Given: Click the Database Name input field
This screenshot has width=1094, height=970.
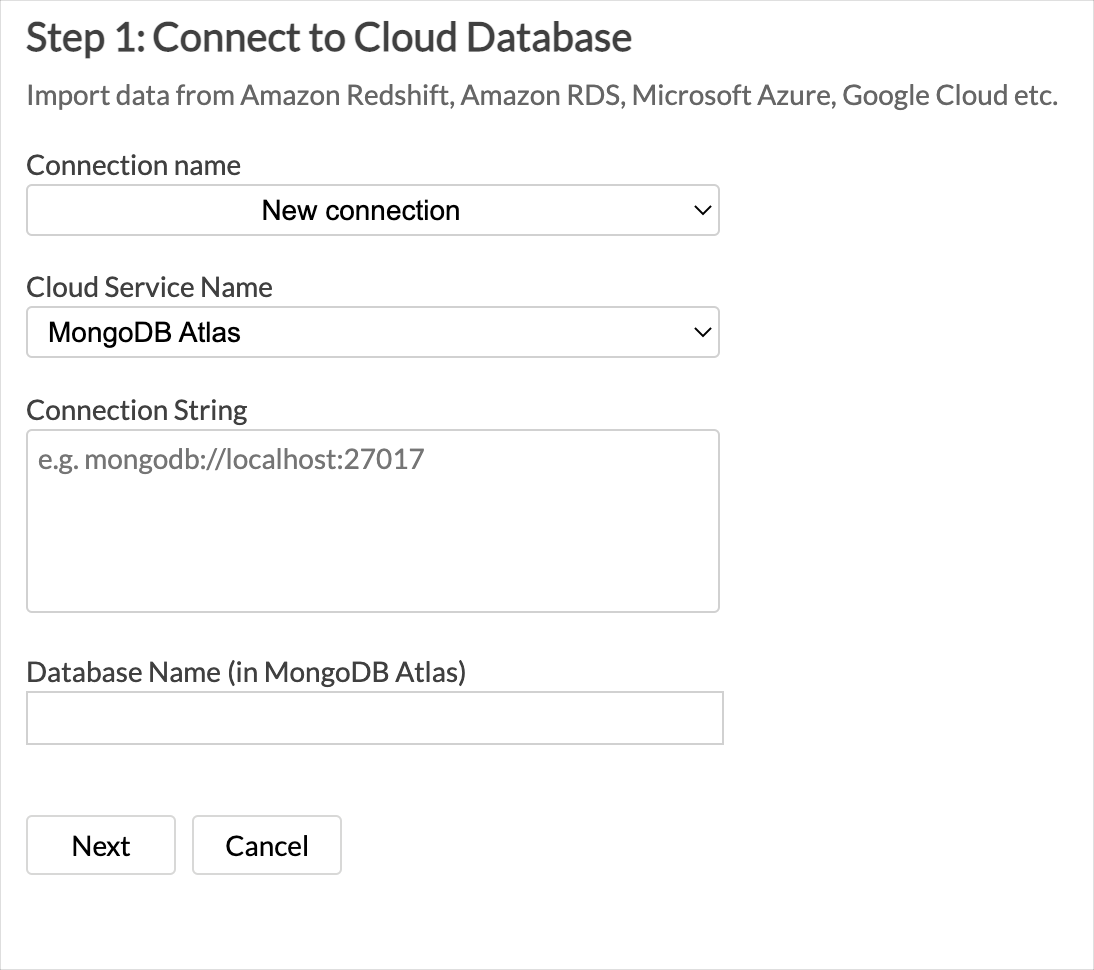Looking at the screenshot, I should click(x=375, y=718).
